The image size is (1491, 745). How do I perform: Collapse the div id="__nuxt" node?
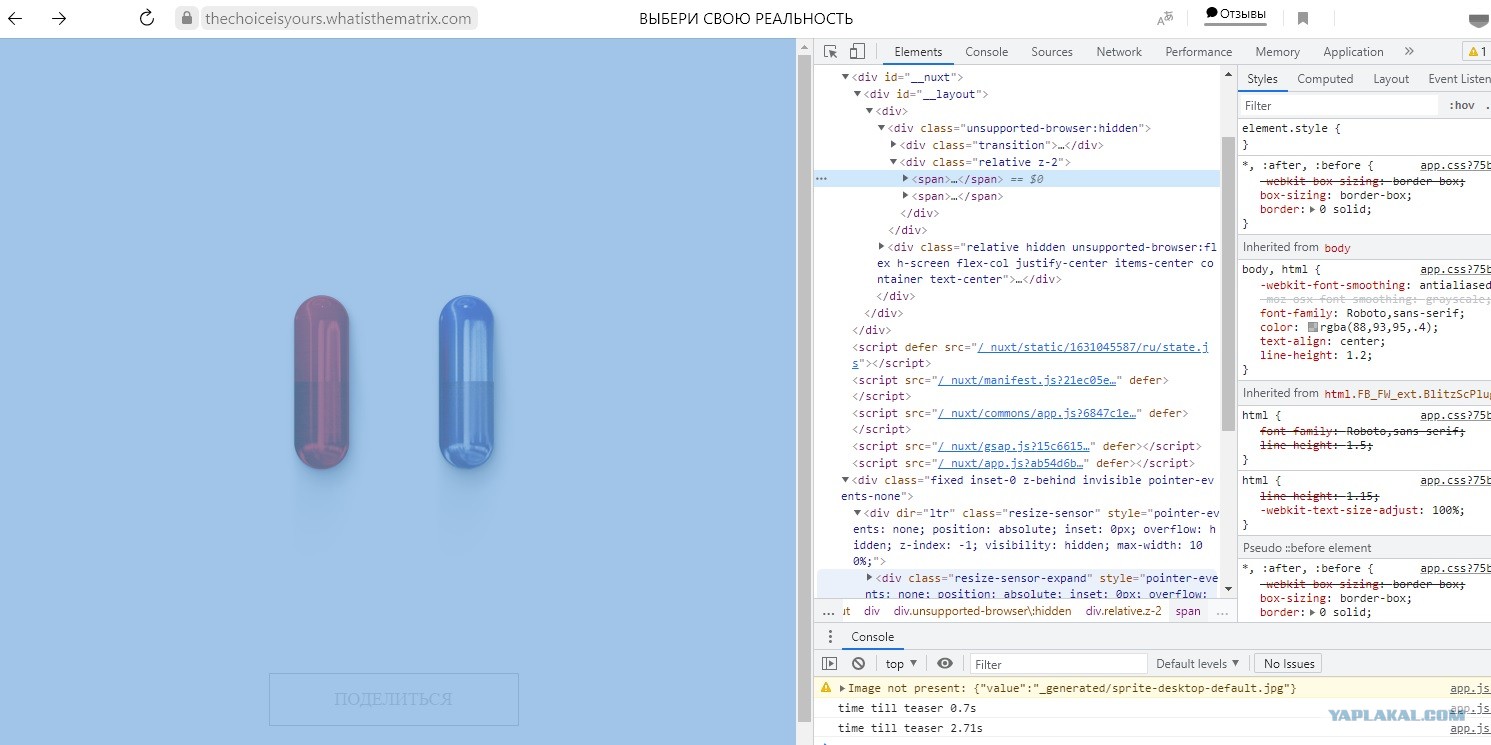click(x=846, y=77)
